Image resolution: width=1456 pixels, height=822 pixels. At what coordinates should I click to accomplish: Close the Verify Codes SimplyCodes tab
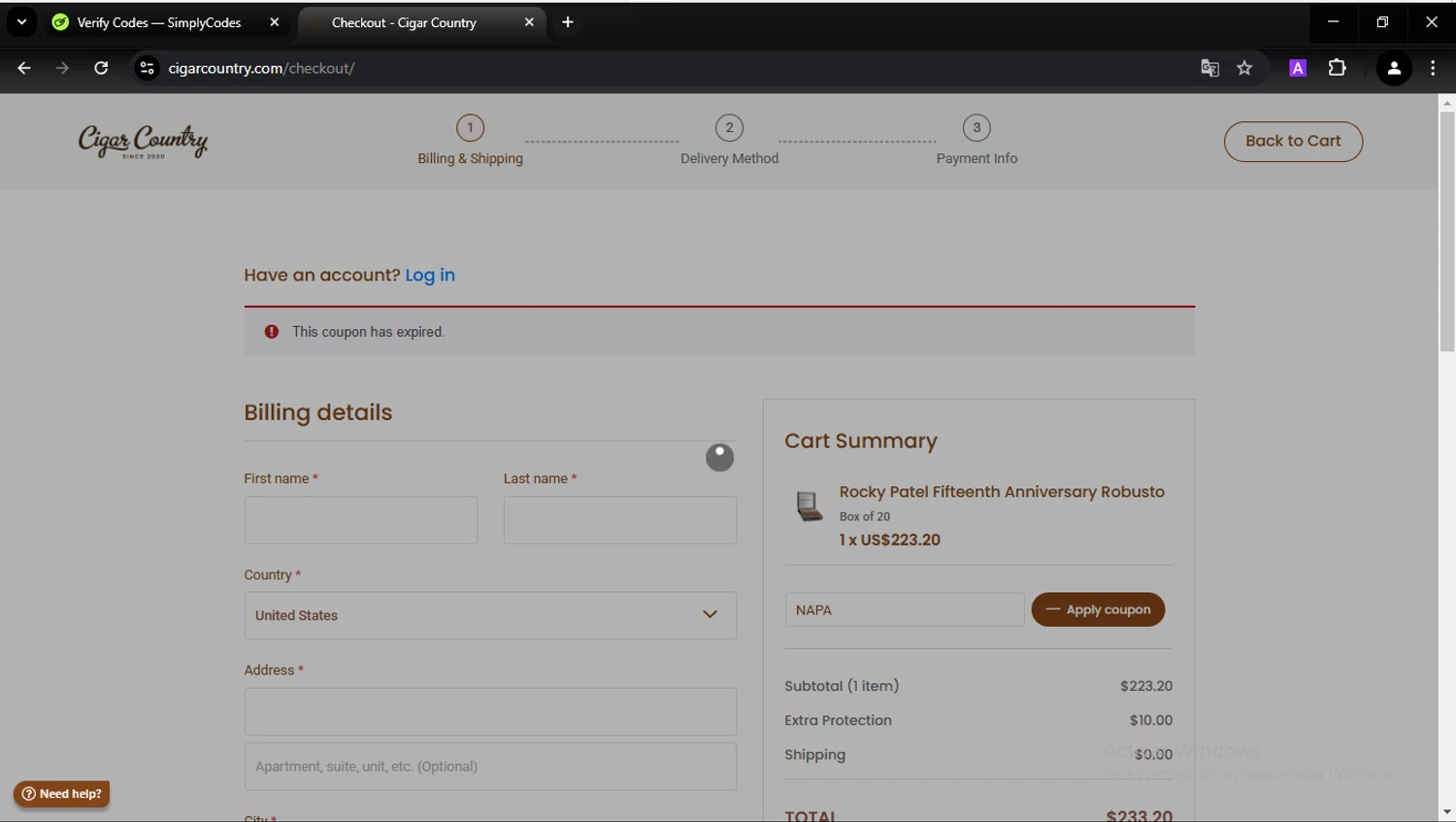pyautogui.click(x=275, y=22)
